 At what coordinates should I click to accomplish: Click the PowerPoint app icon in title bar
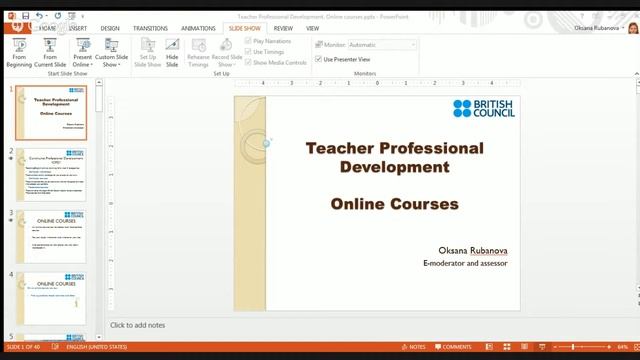[11, 16]
